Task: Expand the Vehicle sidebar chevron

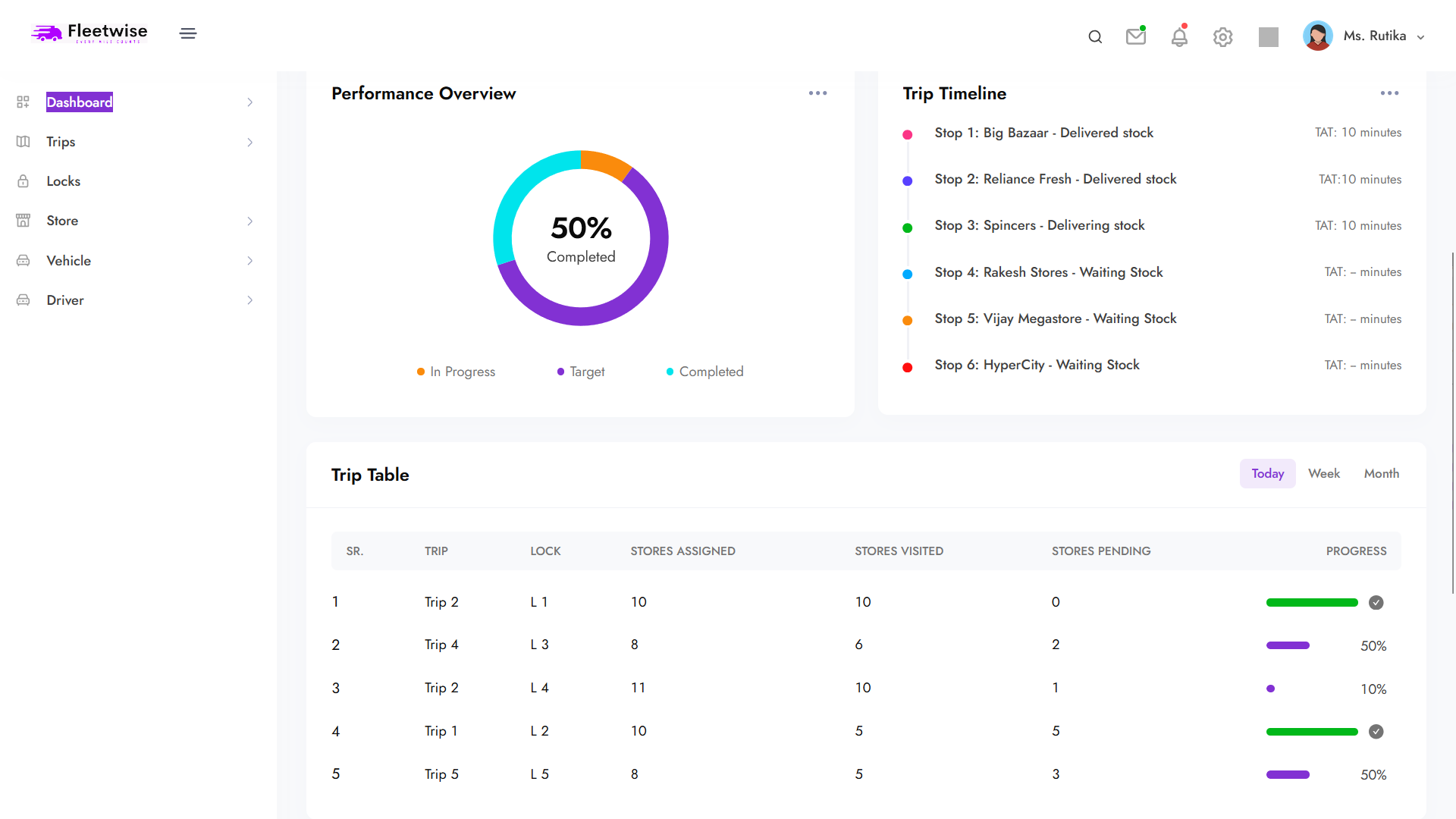Action: tap(249, 261)
